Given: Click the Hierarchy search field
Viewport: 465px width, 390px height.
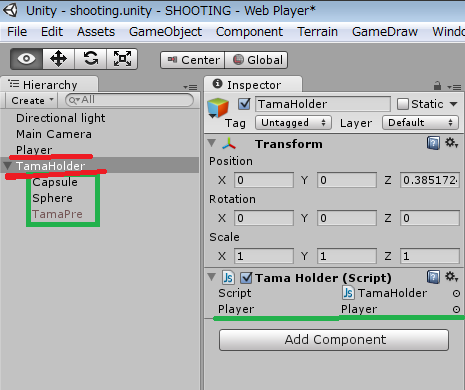Looking at the screenshot, I should pos(129,100).
